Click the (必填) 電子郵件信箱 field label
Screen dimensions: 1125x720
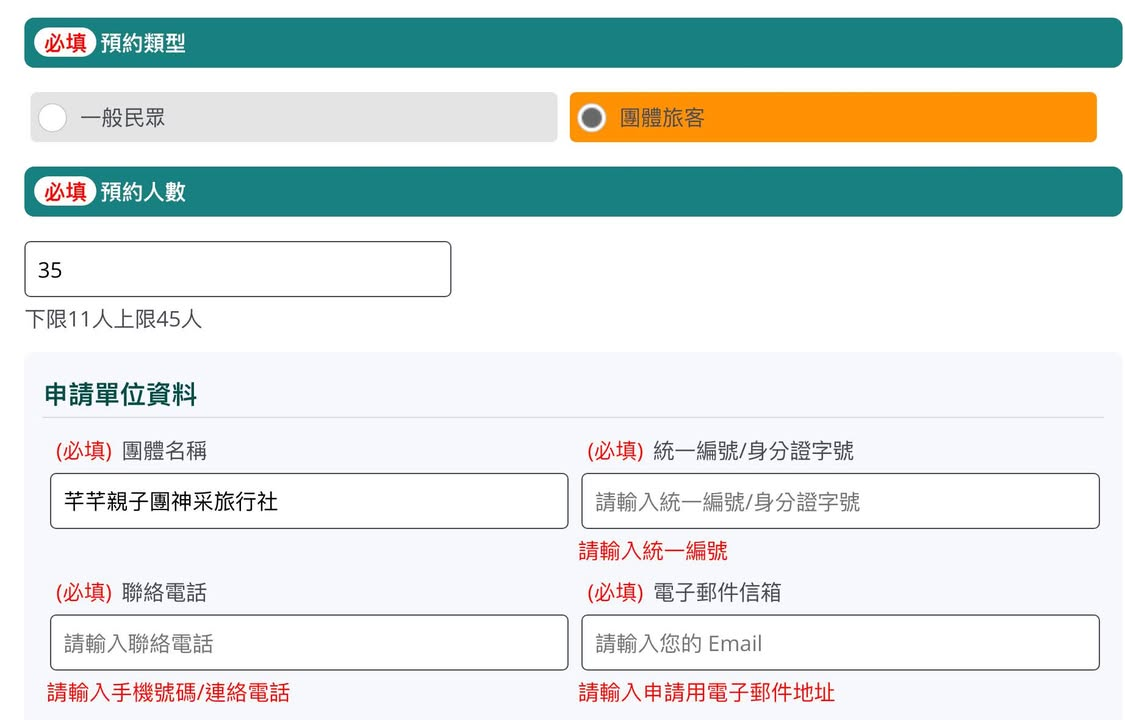pos(684,593)
